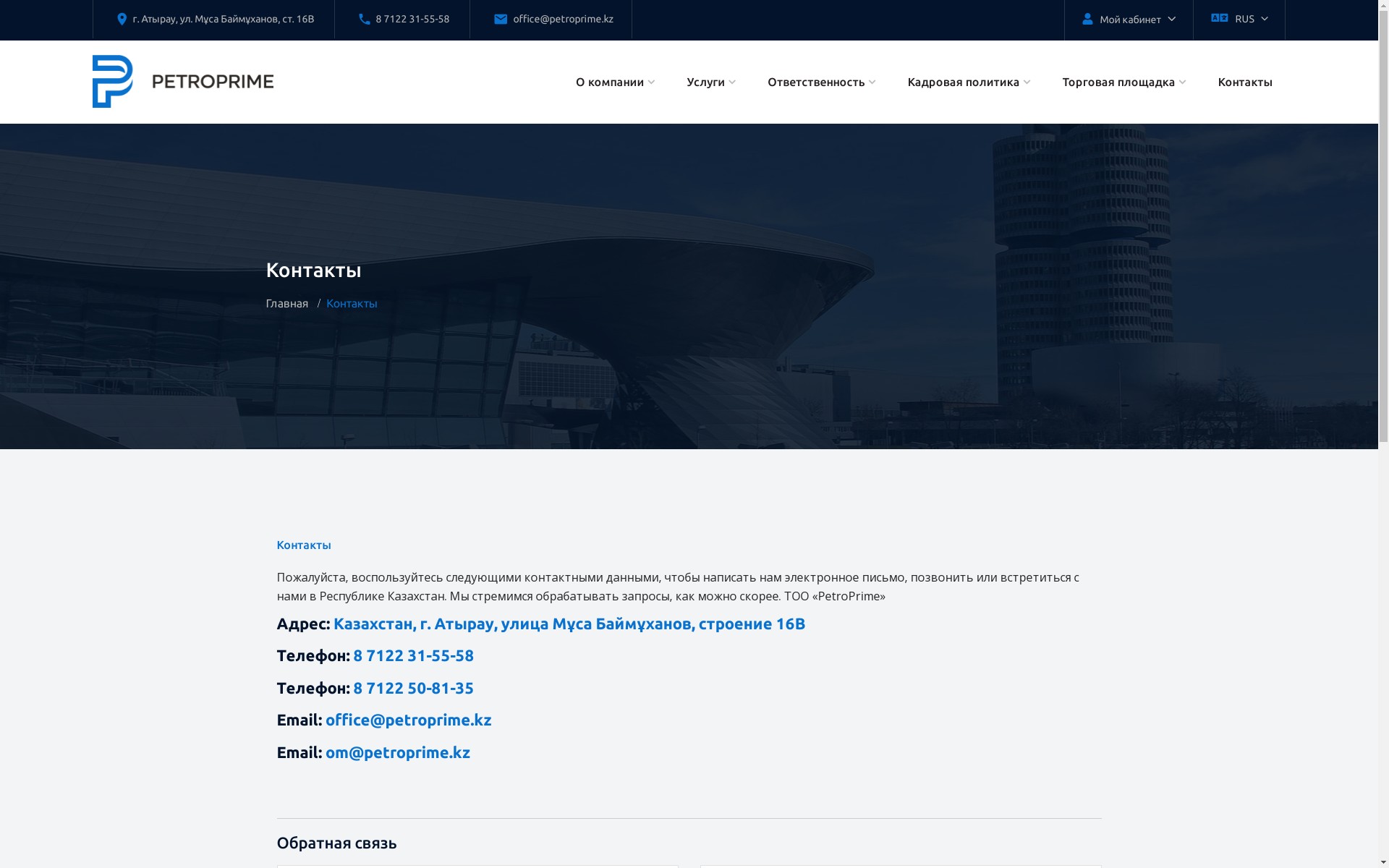Call phone number 8 7122 50-81-35
1389x868 pixels.
(x=413, y=689)
